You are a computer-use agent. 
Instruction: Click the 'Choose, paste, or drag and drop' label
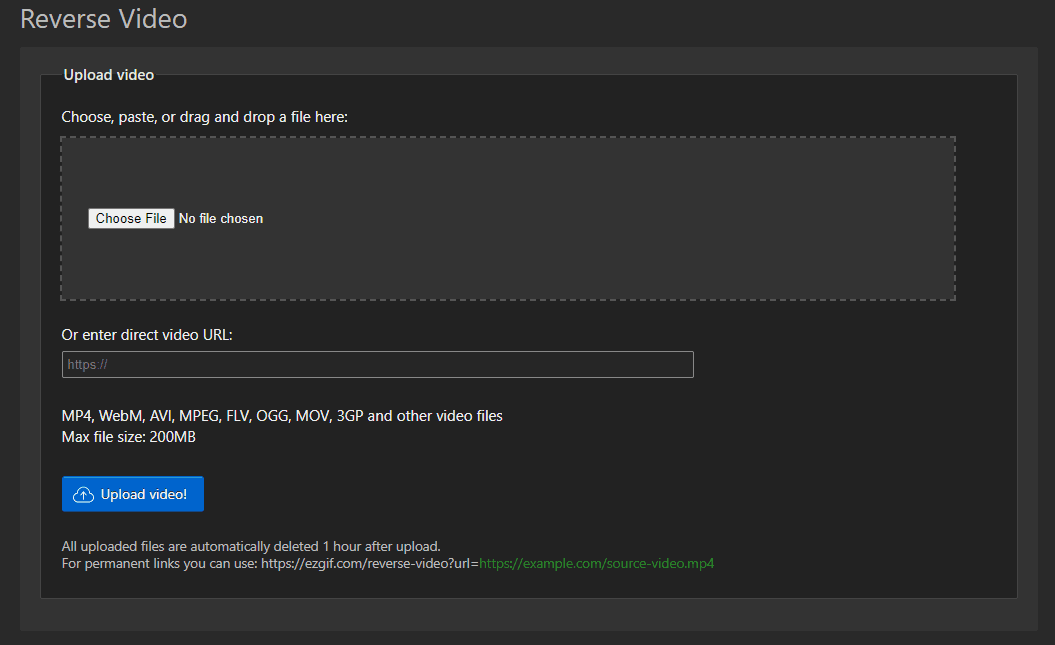click(204, 117)
